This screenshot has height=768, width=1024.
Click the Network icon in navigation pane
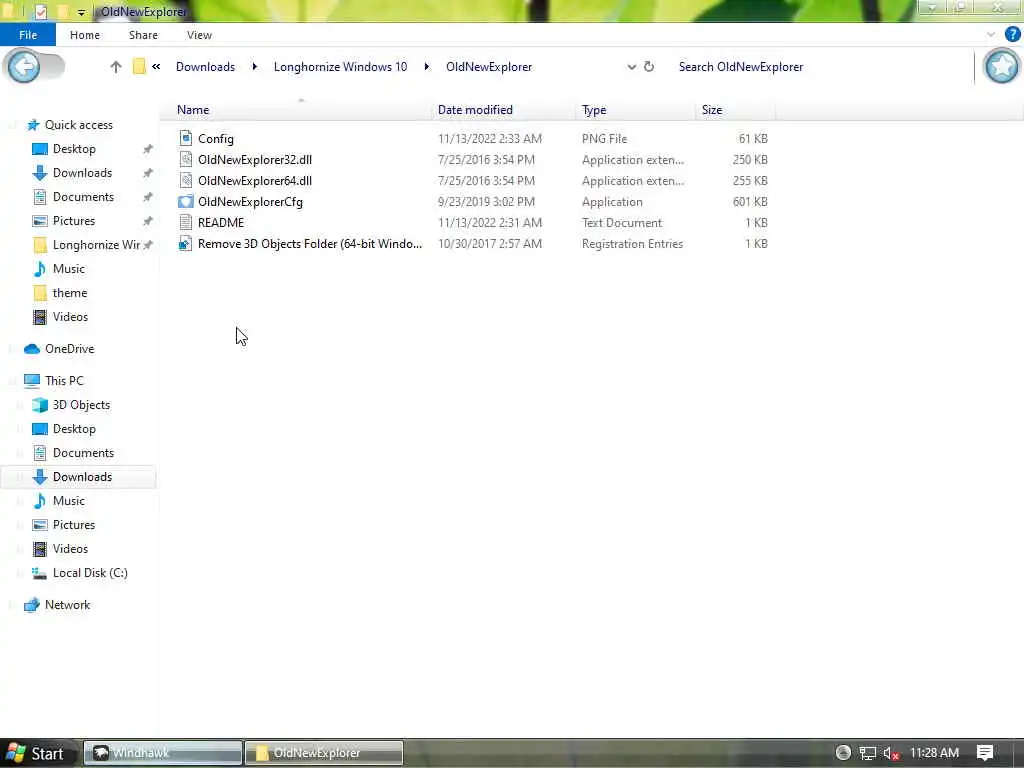pos(32,605)
